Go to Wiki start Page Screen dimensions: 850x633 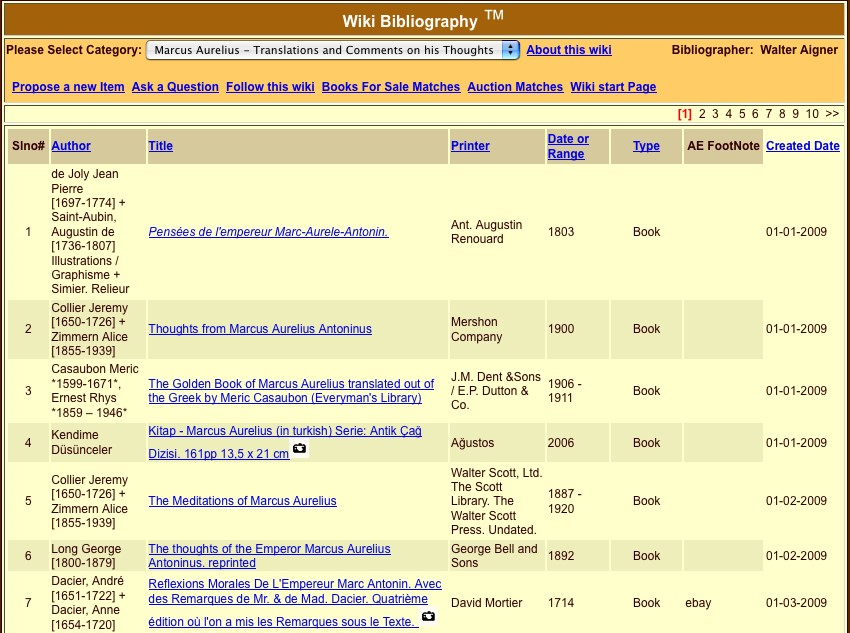613,87
